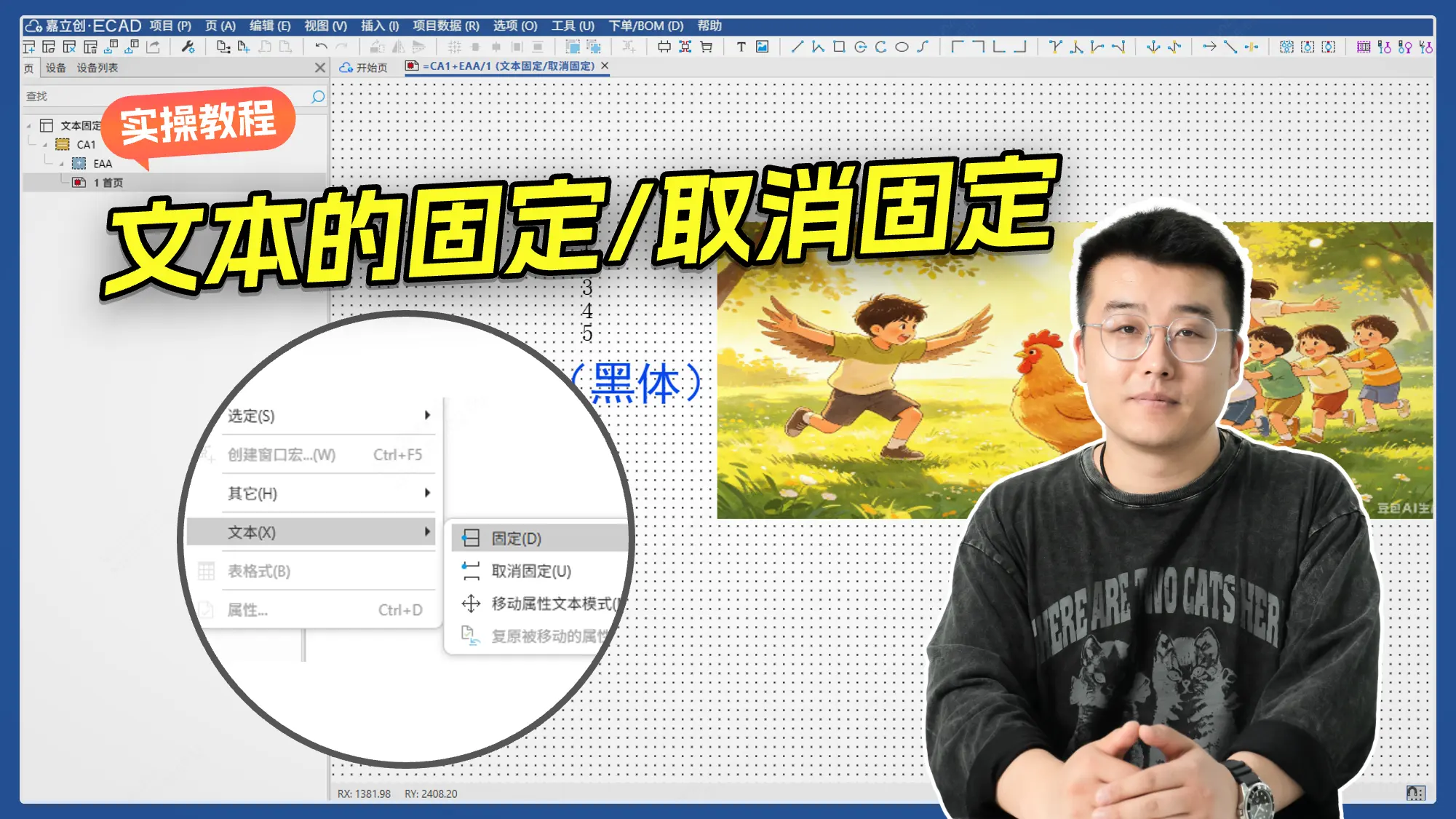Select the Polyline drawing tool

tap(818, 47)
